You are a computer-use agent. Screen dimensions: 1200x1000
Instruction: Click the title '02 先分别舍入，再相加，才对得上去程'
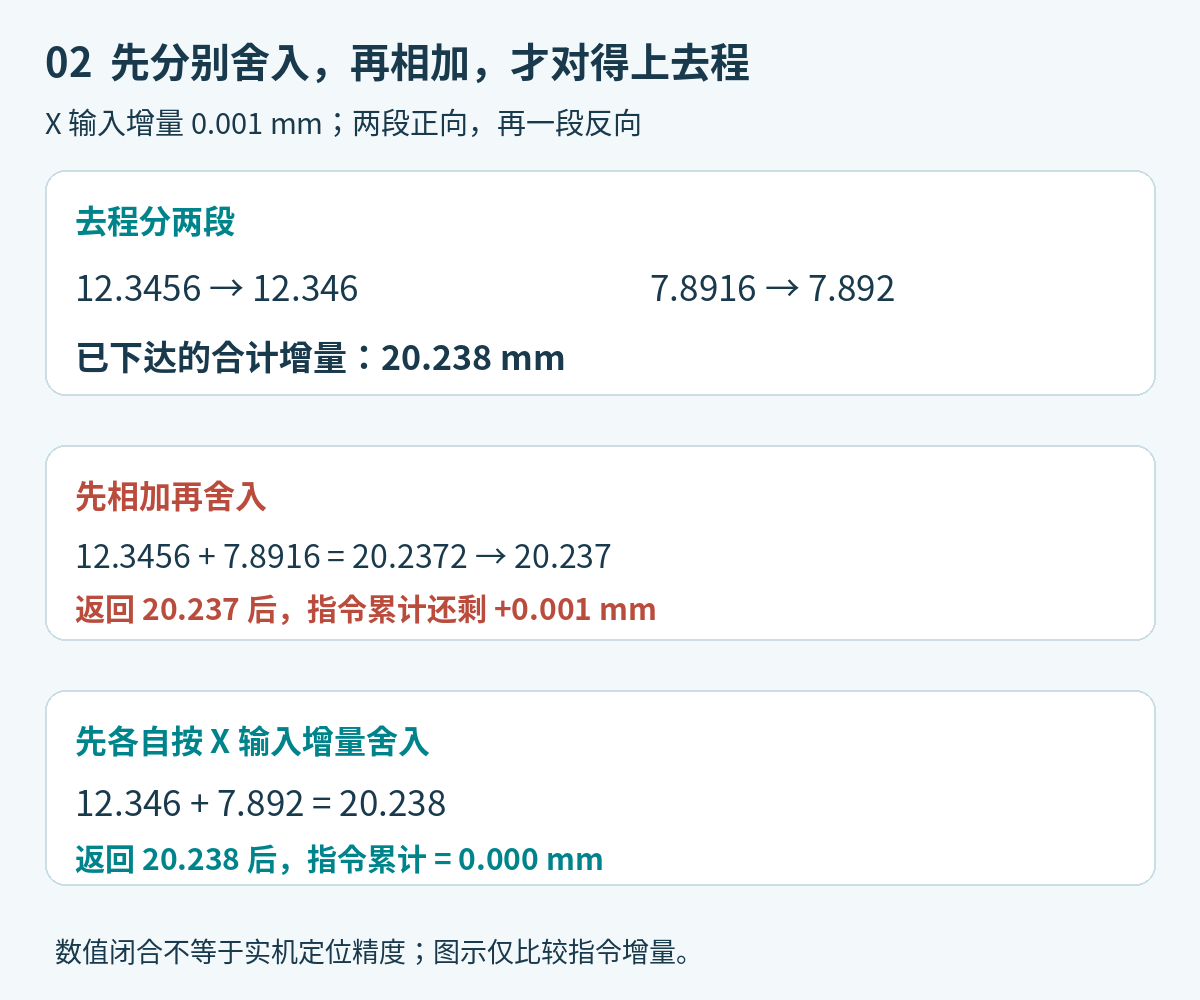(397, 64)
